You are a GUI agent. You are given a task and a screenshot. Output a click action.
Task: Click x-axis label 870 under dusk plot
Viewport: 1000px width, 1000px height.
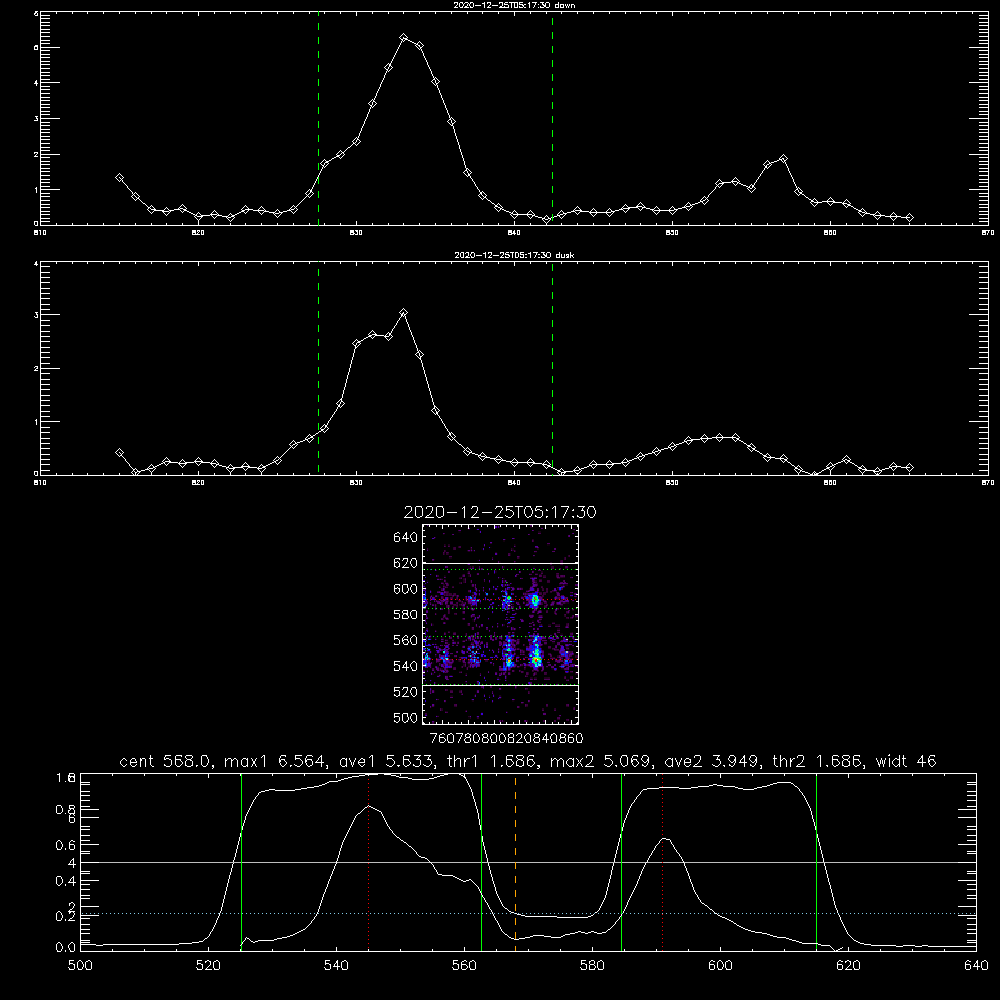coord(988,483)
